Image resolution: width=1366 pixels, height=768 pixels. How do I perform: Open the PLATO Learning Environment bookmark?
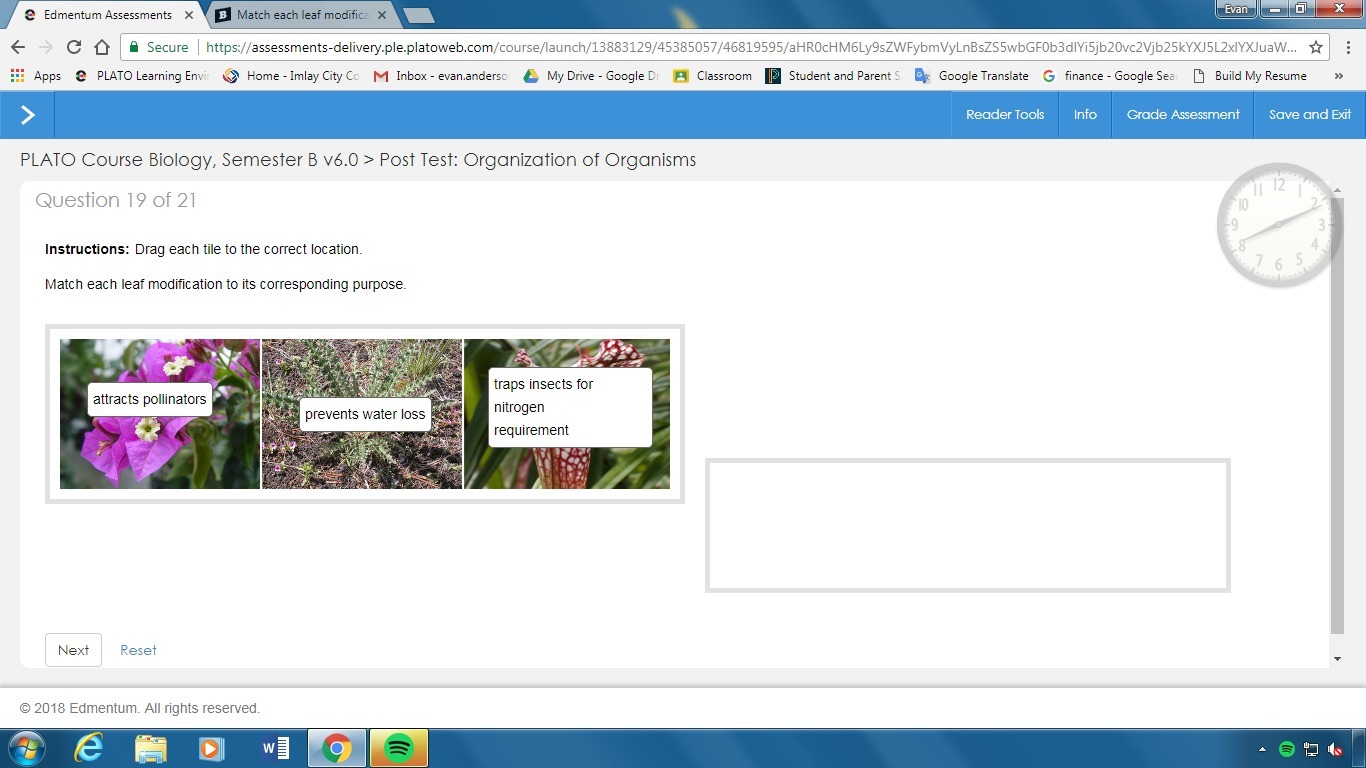(141, 75)
